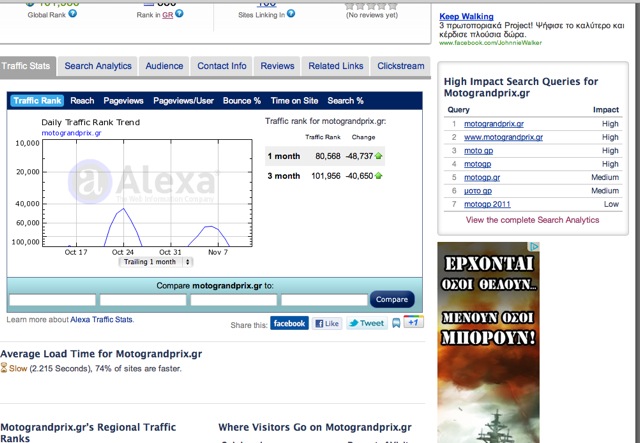Select the Reach chart tab
Image resolution: width=640 pixels, height=443 pixels.
[x=82, y=100]
